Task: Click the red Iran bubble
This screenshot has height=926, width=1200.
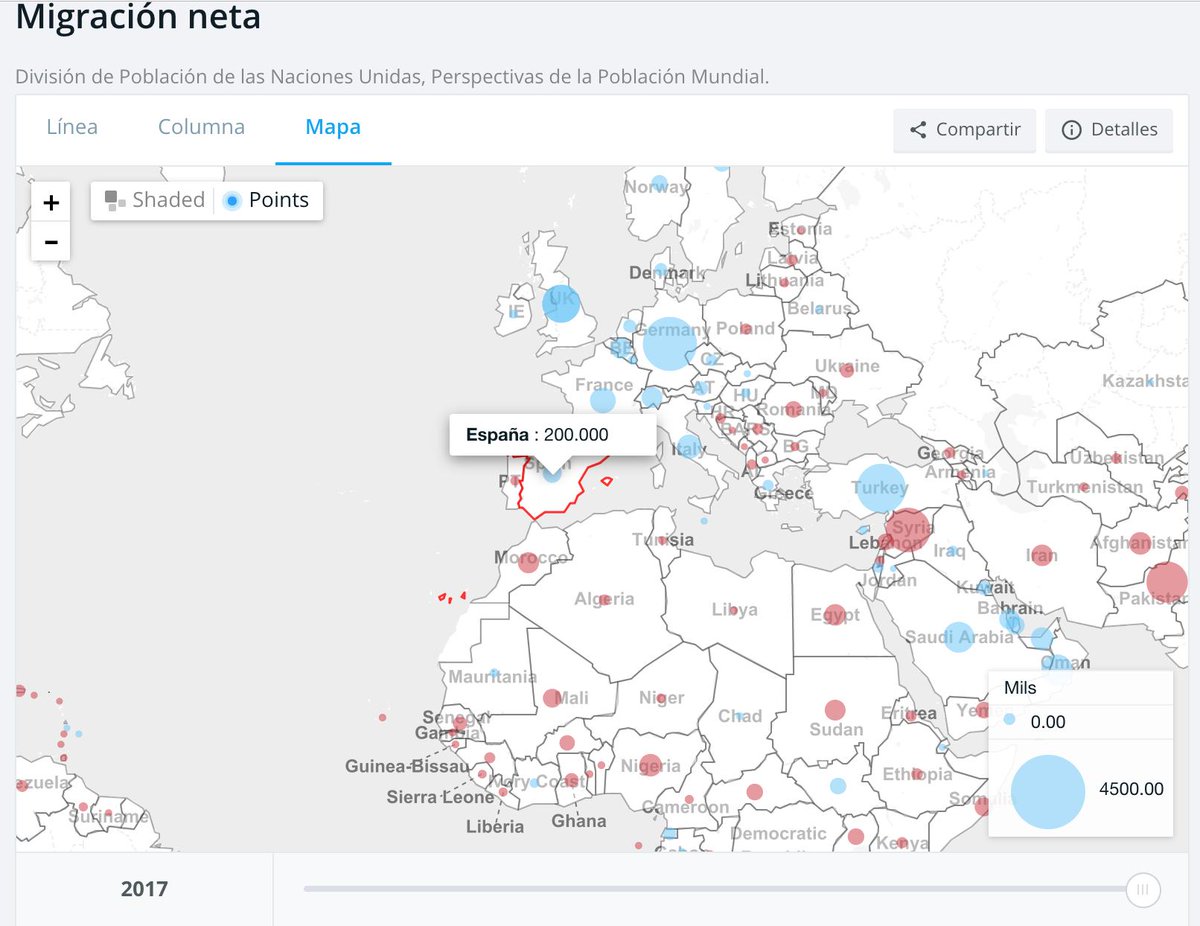Action: pos(1042,555)
